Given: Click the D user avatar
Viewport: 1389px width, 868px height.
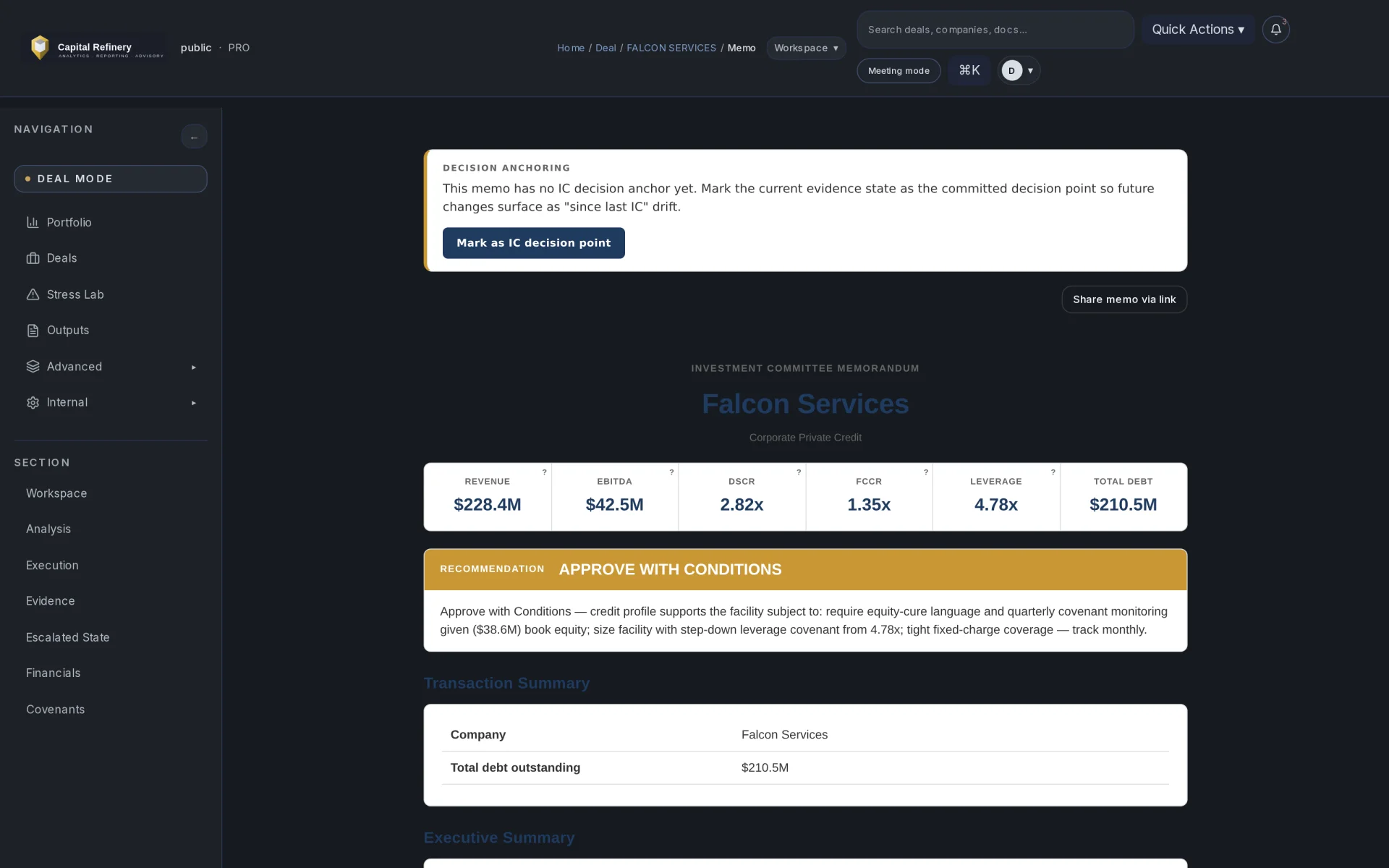Looking at the screenshot, I should 1011,70.
